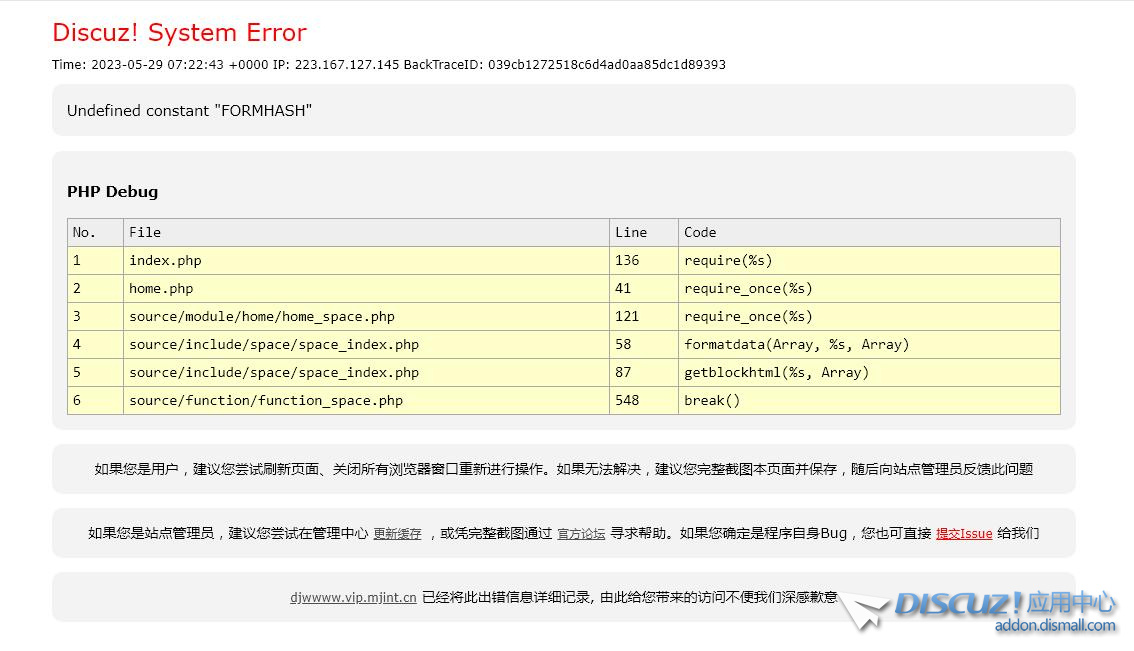
Task: Select the index.php file cell
Action: pyautogui.click(x=165, y=260)
